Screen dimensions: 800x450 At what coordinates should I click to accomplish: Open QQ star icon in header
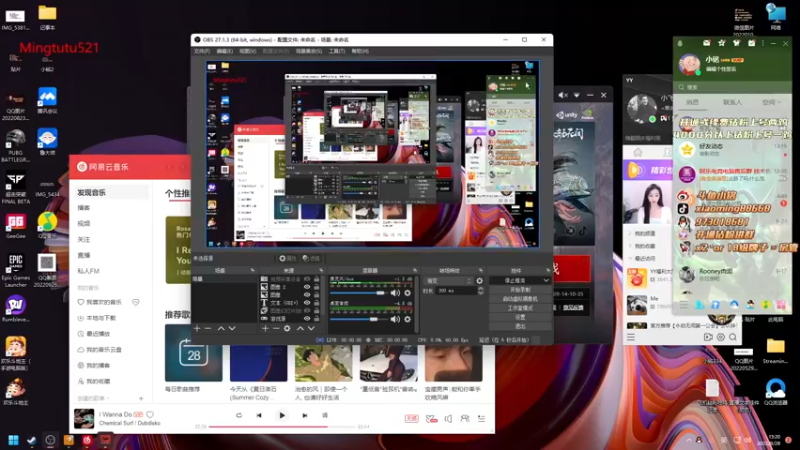tap(721, 43)
